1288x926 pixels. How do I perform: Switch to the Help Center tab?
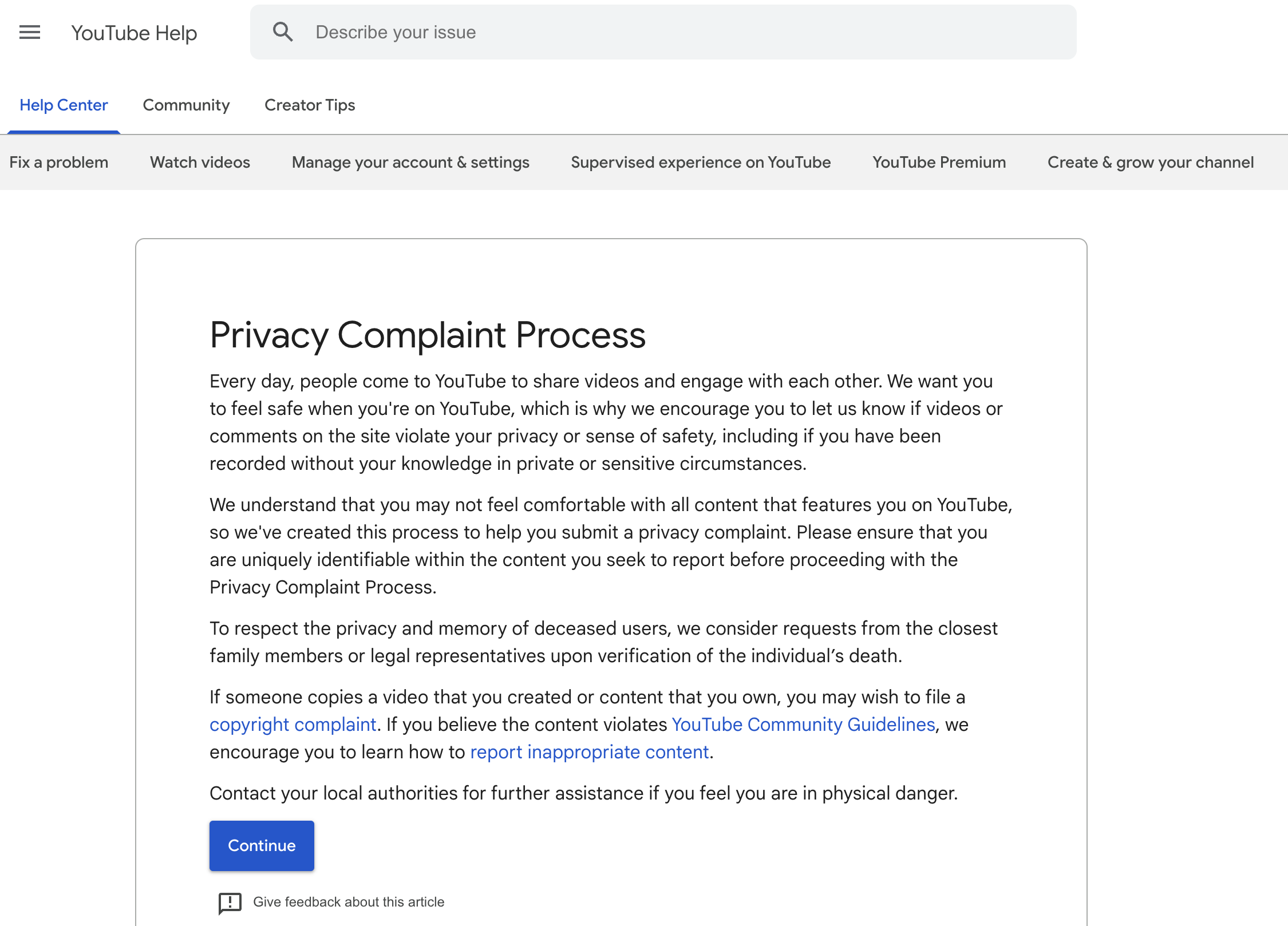[64, 105]
